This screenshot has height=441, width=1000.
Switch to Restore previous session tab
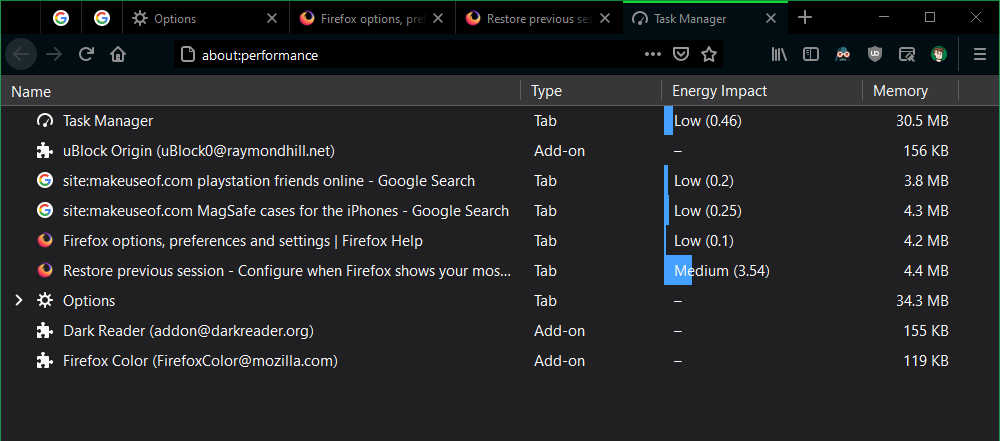tap(532, 18)
